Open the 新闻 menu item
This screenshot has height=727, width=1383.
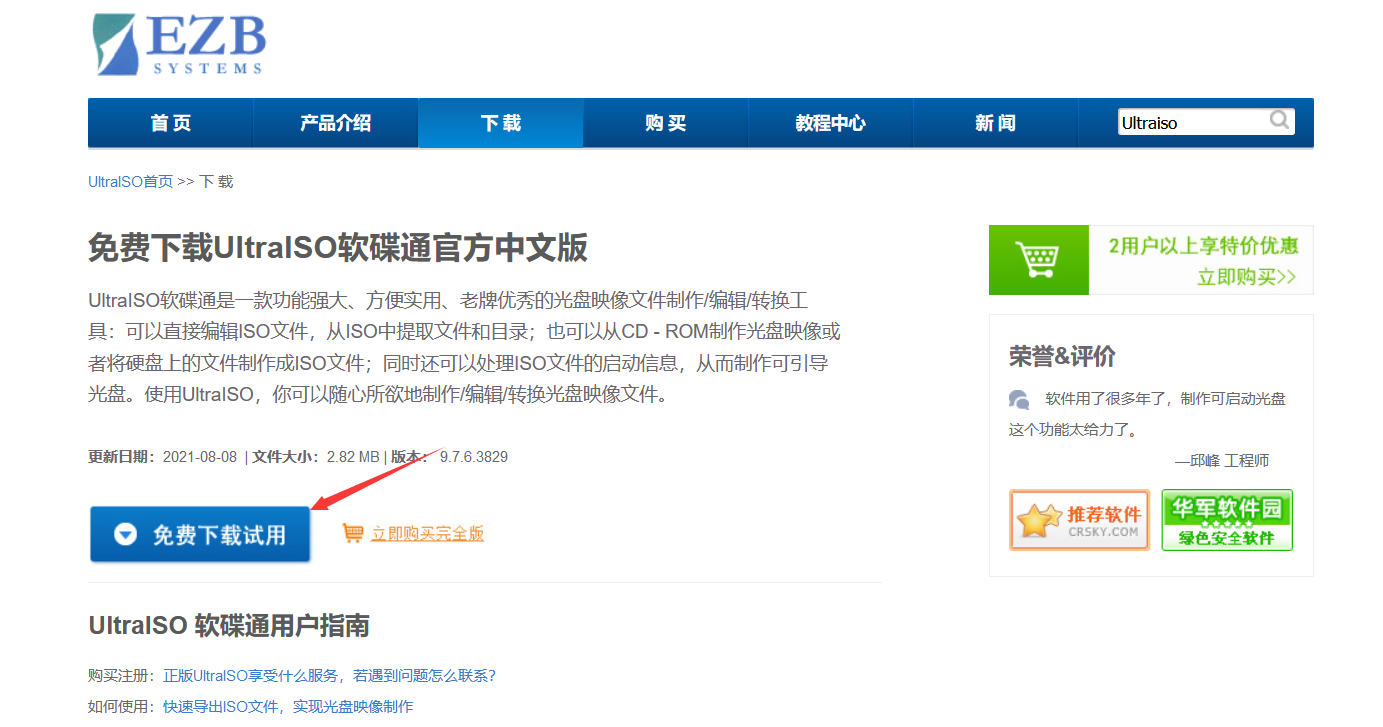tap(996, 123)
